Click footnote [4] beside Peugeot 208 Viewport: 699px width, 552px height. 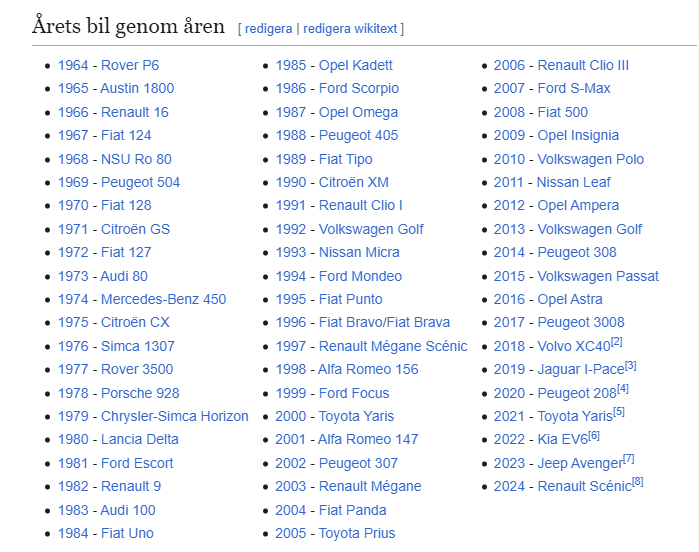click(x=623, y=389)
